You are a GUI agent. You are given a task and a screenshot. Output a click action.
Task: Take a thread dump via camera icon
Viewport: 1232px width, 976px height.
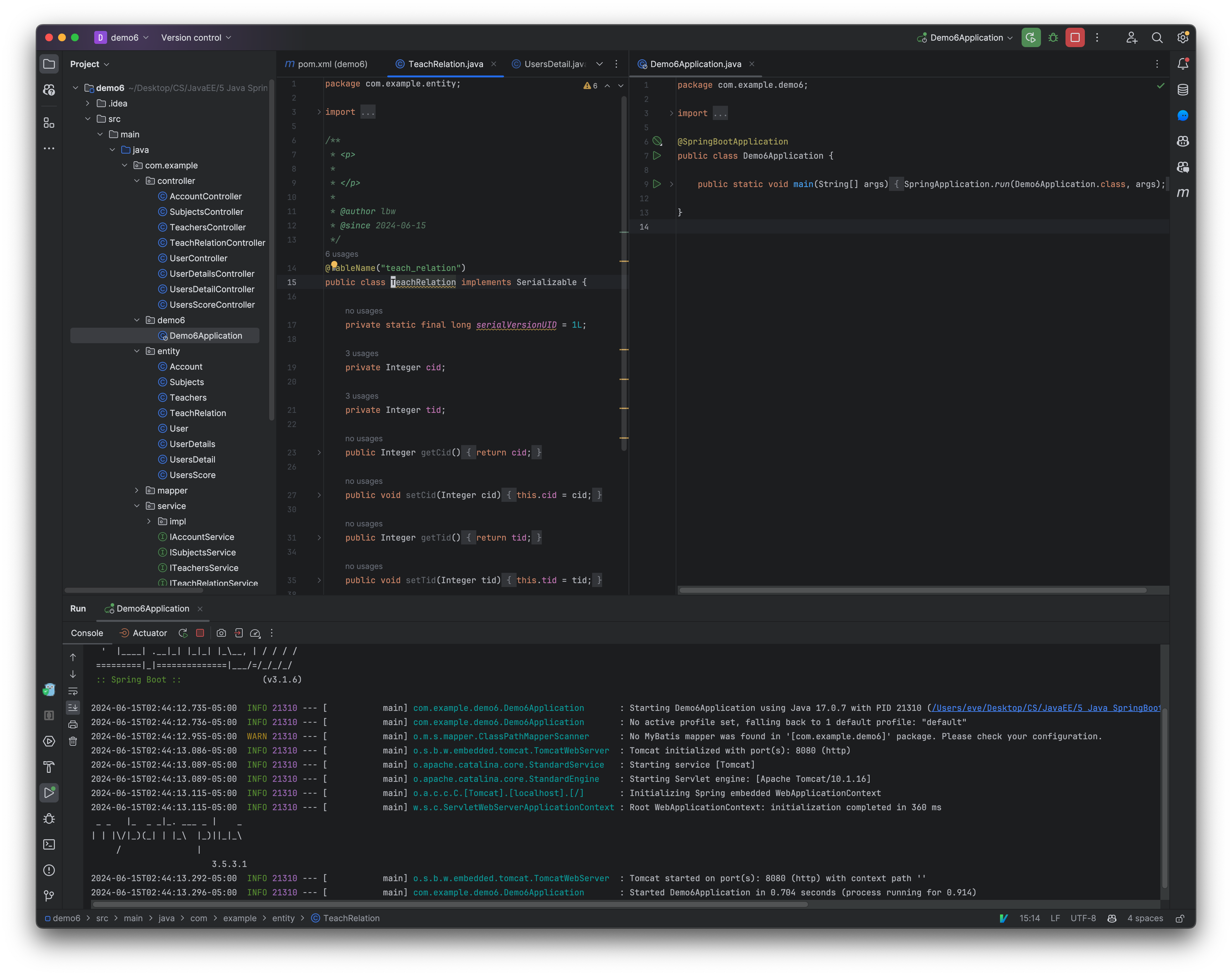[x=221, y=633]
